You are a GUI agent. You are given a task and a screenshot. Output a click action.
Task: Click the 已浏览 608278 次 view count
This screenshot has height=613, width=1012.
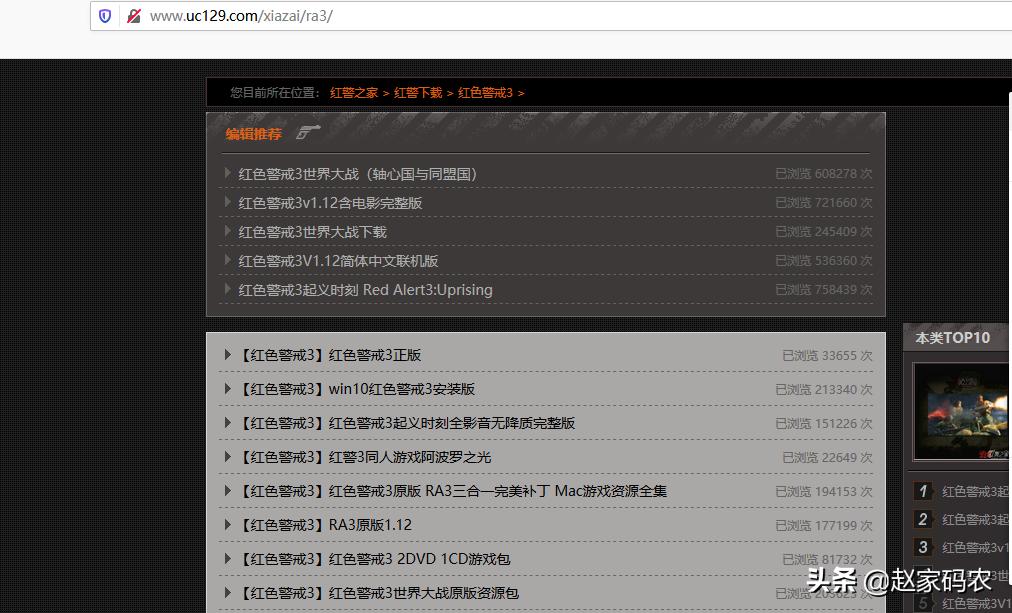pyautogui.click(x=824, y=174)
